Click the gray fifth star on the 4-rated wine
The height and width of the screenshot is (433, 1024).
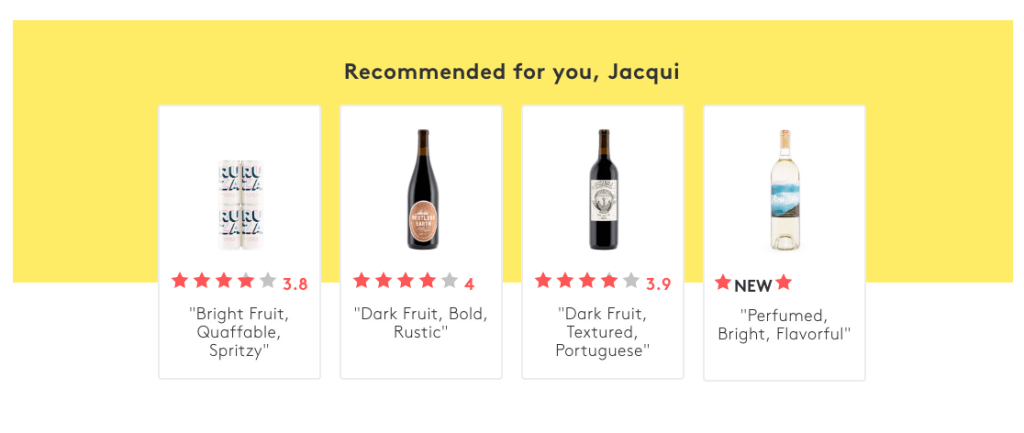tap(449, 281)
